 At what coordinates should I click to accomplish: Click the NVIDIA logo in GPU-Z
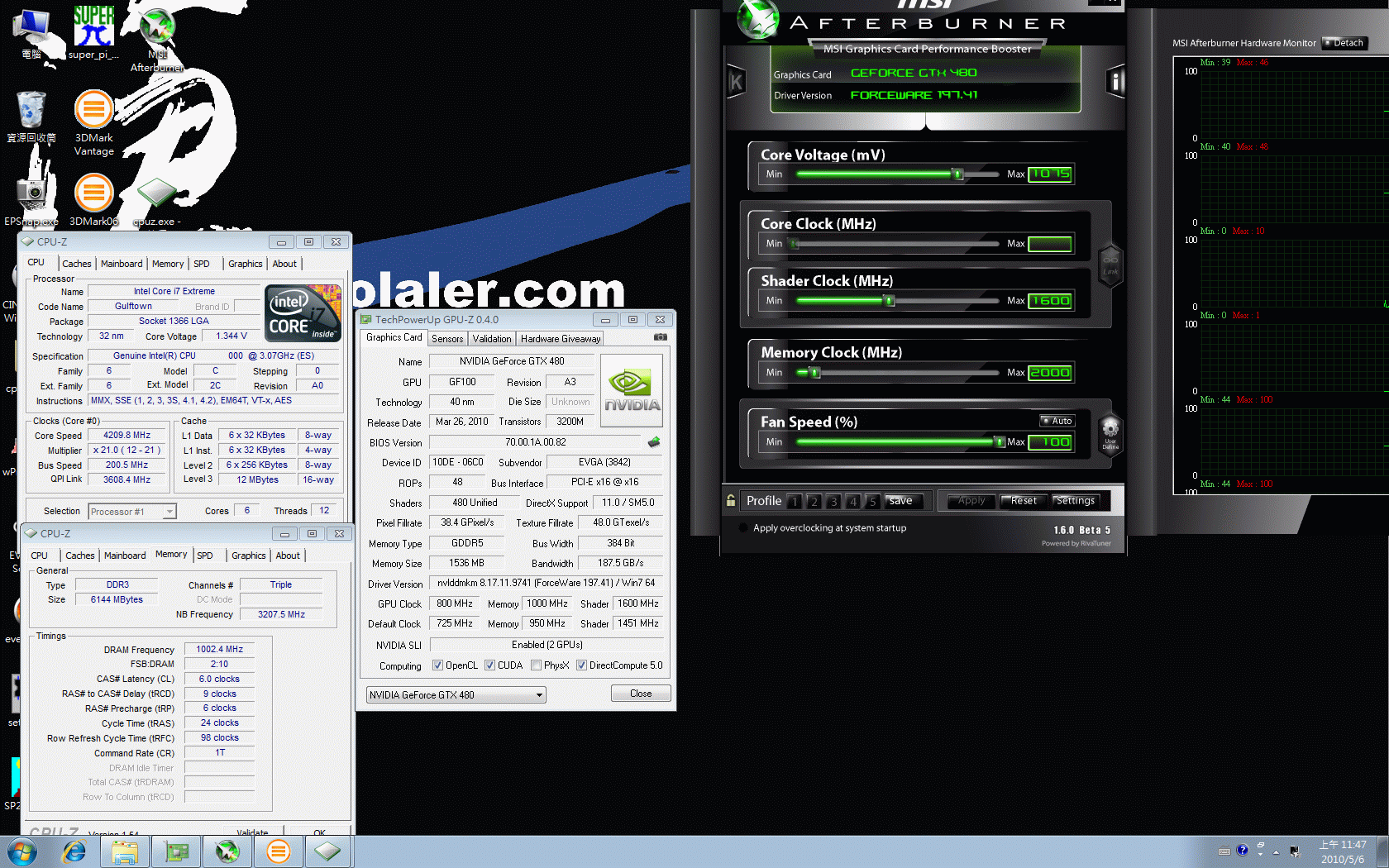pyautogui.click(x=632, y=391)
